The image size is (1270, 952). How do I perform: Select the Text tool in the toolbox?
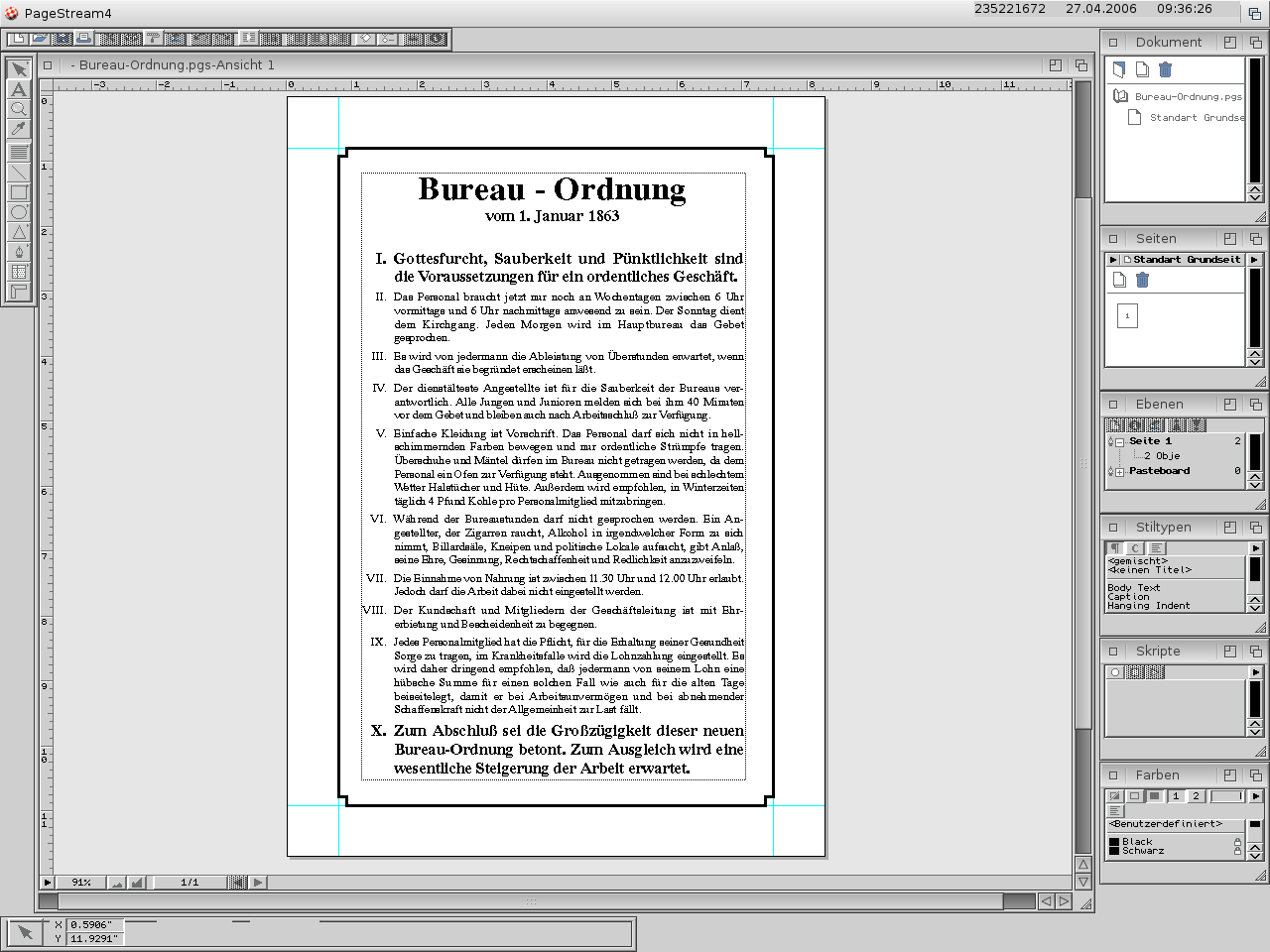coord(19,89)
